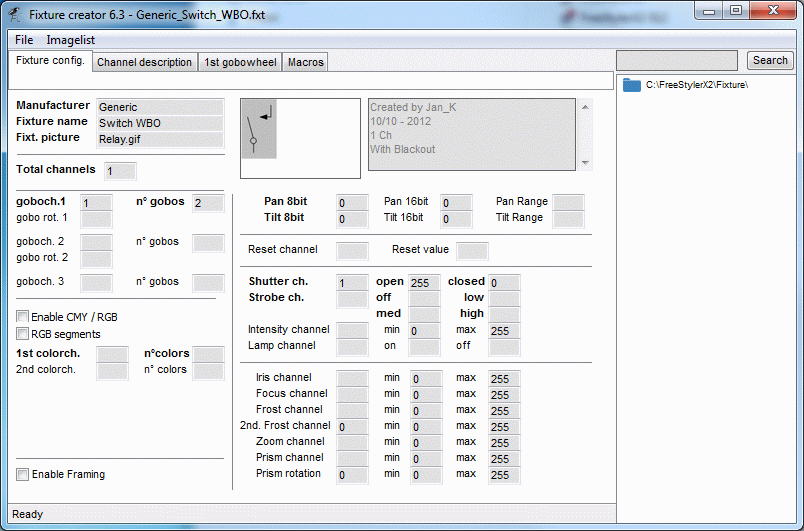Screen dimensions: 804x531
Task: Click the Lamp on value field
Action: click(425, 348)
